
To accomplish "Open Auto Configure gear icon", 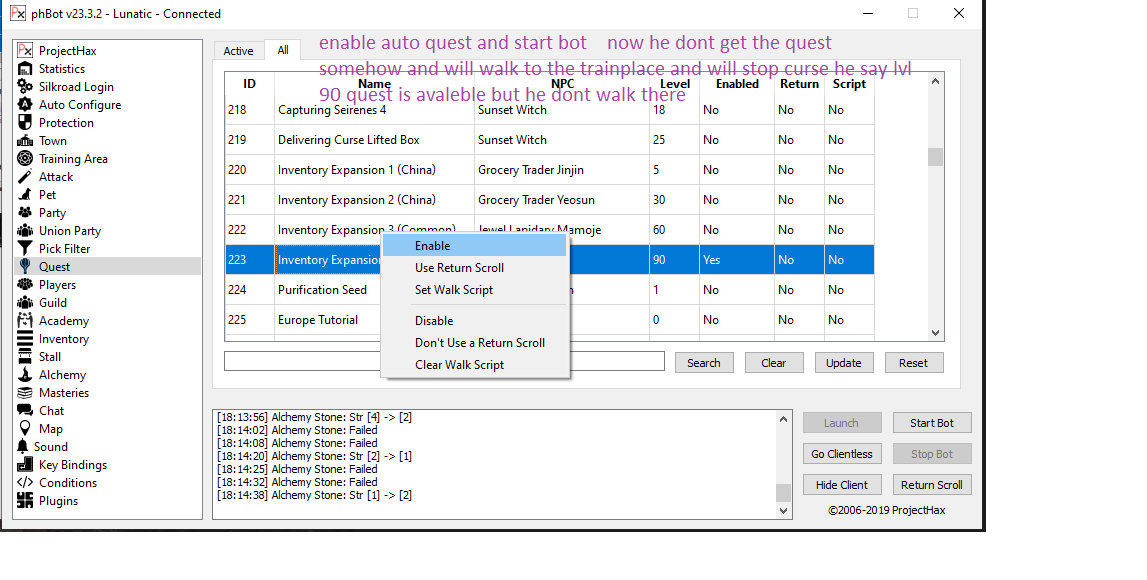I will pos(26,105).
